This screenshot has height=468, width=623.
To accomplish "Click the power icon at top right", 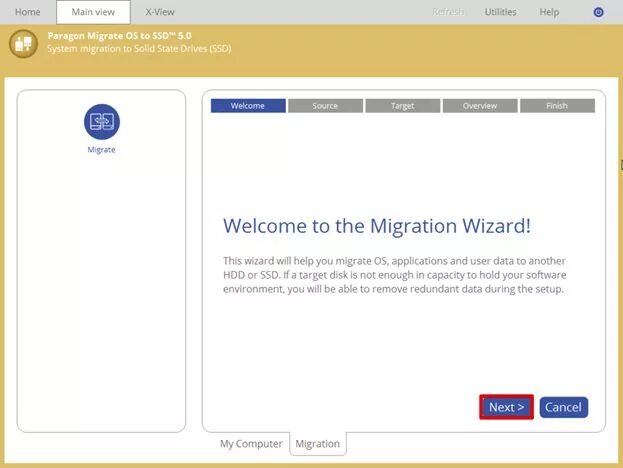I will (598, 12).
